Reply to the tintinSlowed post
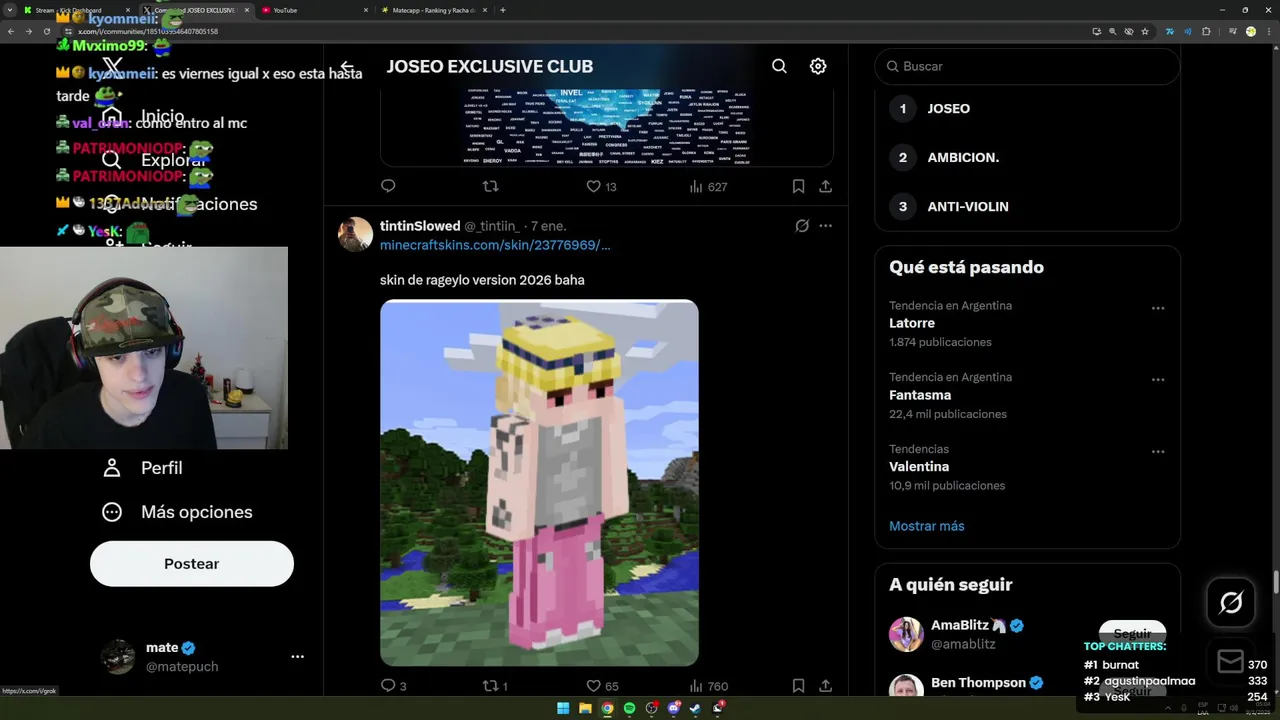The width and height of the screenshot is (1280, 720). click(388, 686)
